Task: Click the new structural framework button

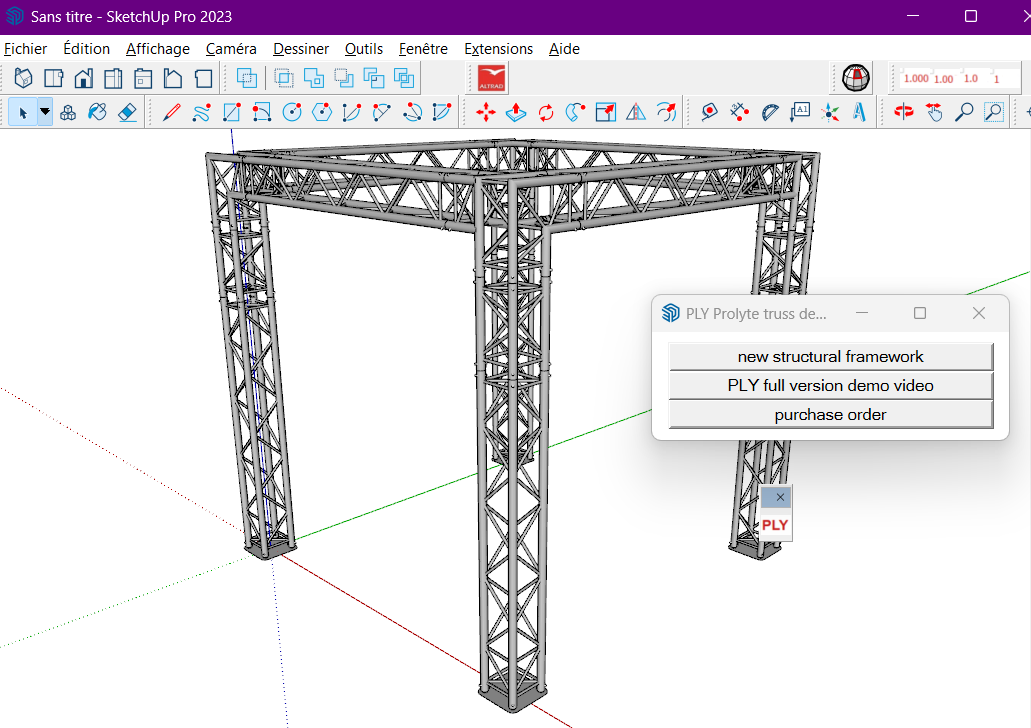Action: [x=829, y=356]
